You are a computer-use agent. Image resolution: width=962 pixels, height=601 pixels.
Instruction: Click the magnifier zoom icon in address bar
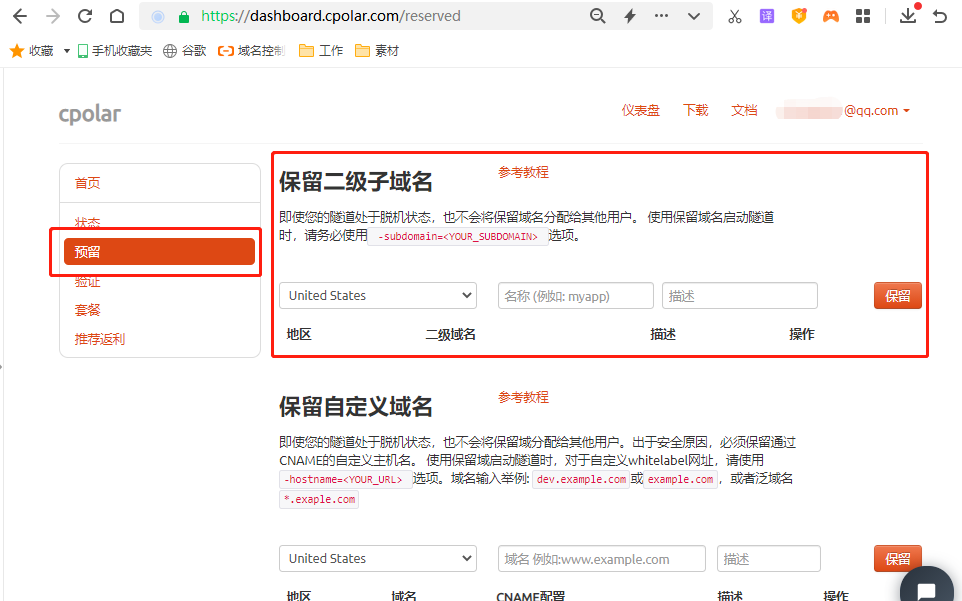(597, 17)
